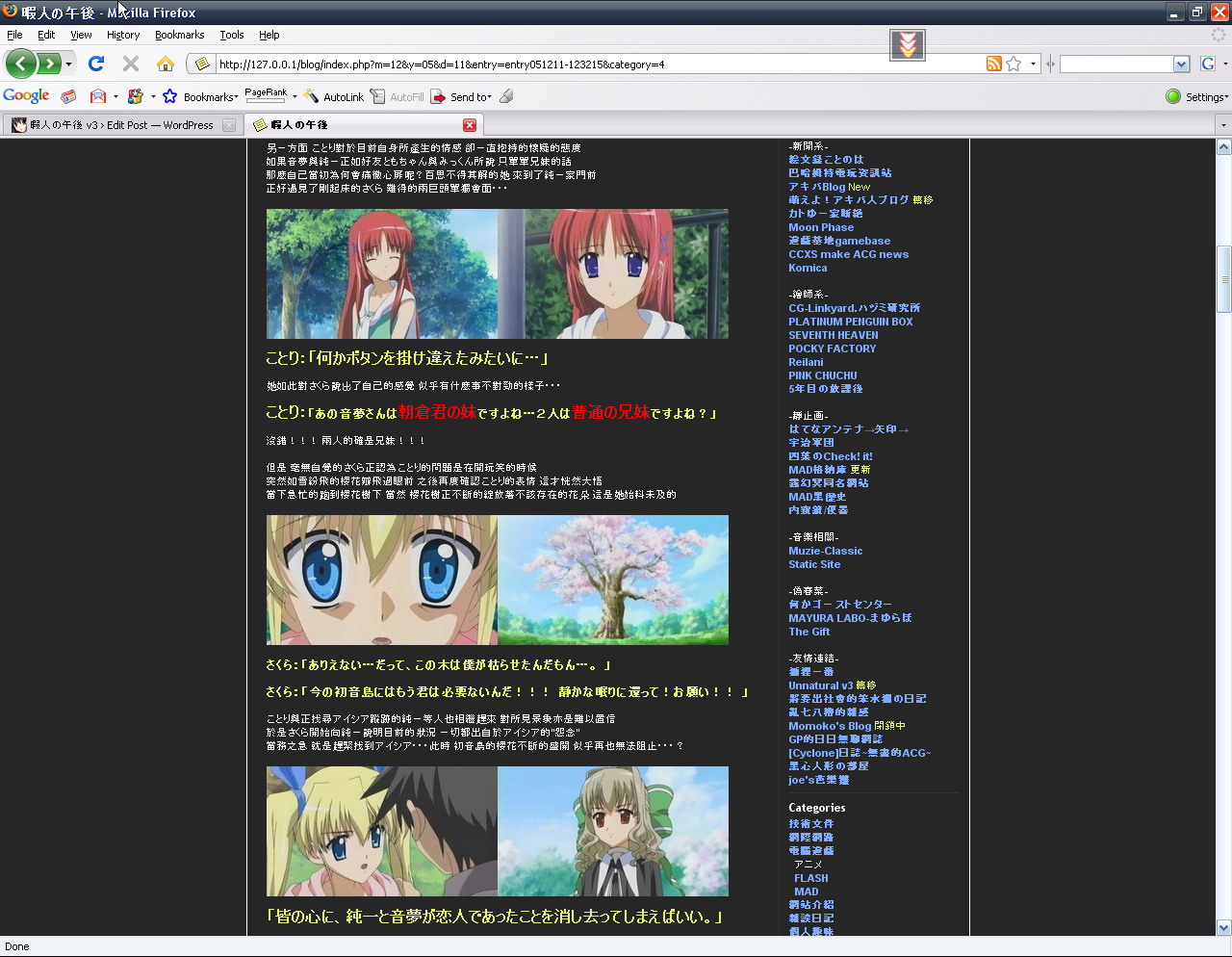1232x957 pixels.
Task: Click the gray Stop loading X icon
Action: pyautogui.click(x=131, y=64)
